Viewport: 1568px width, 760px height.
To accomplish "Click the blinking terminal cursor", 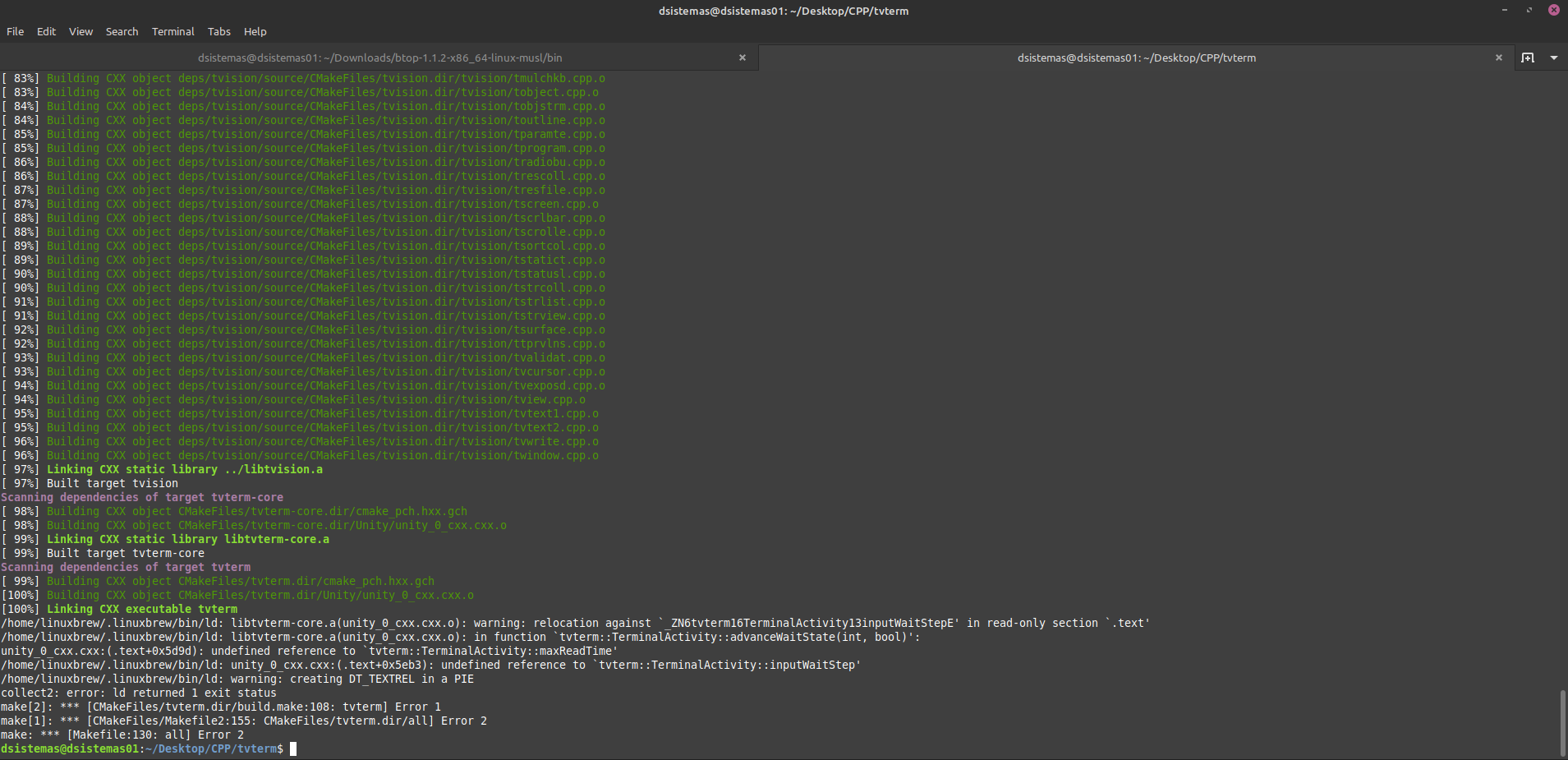I will [x=292, y=748].
